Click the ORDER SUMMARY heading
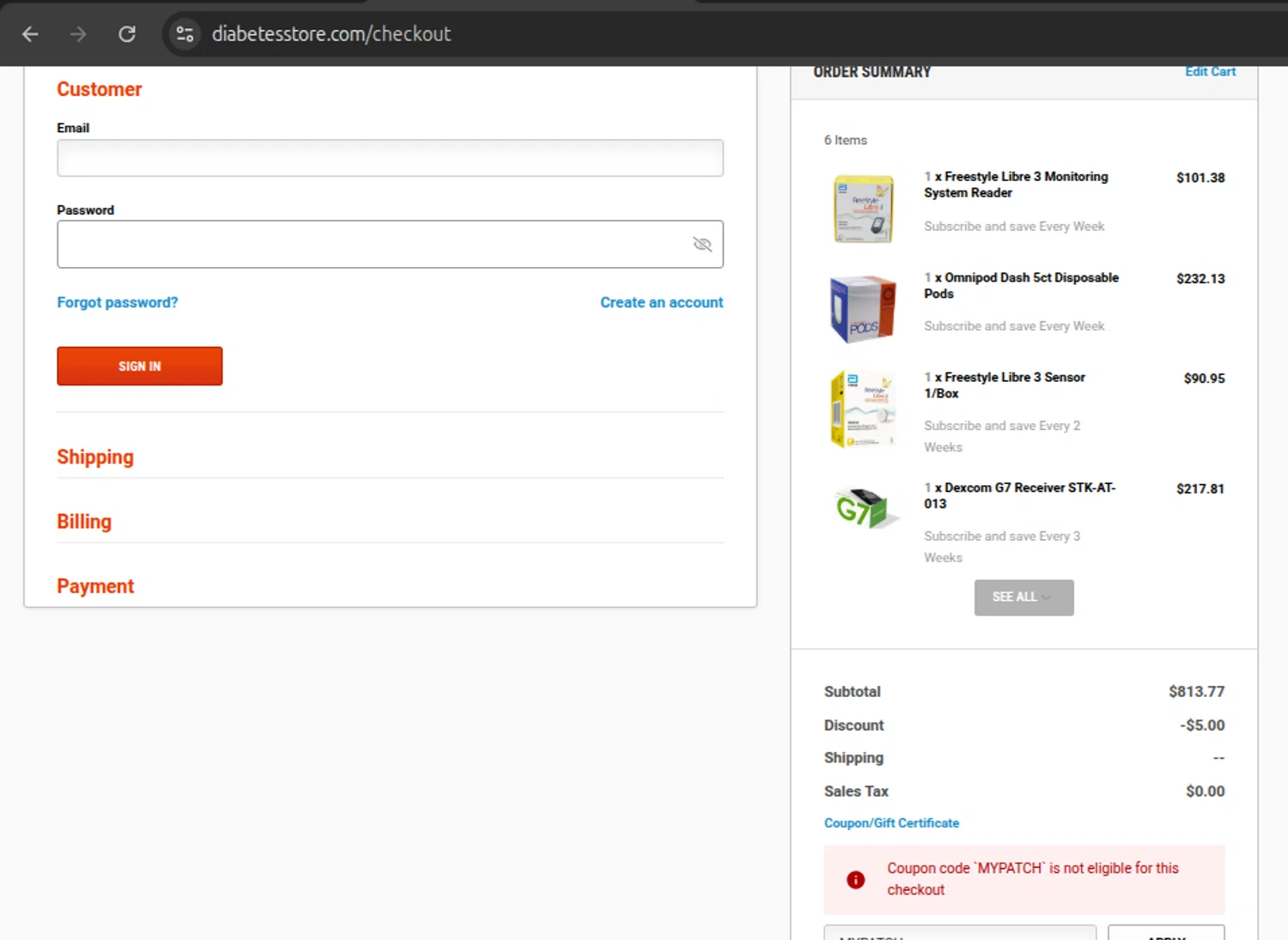Screen dimensions: 1288x940 (x=872, y=72)
